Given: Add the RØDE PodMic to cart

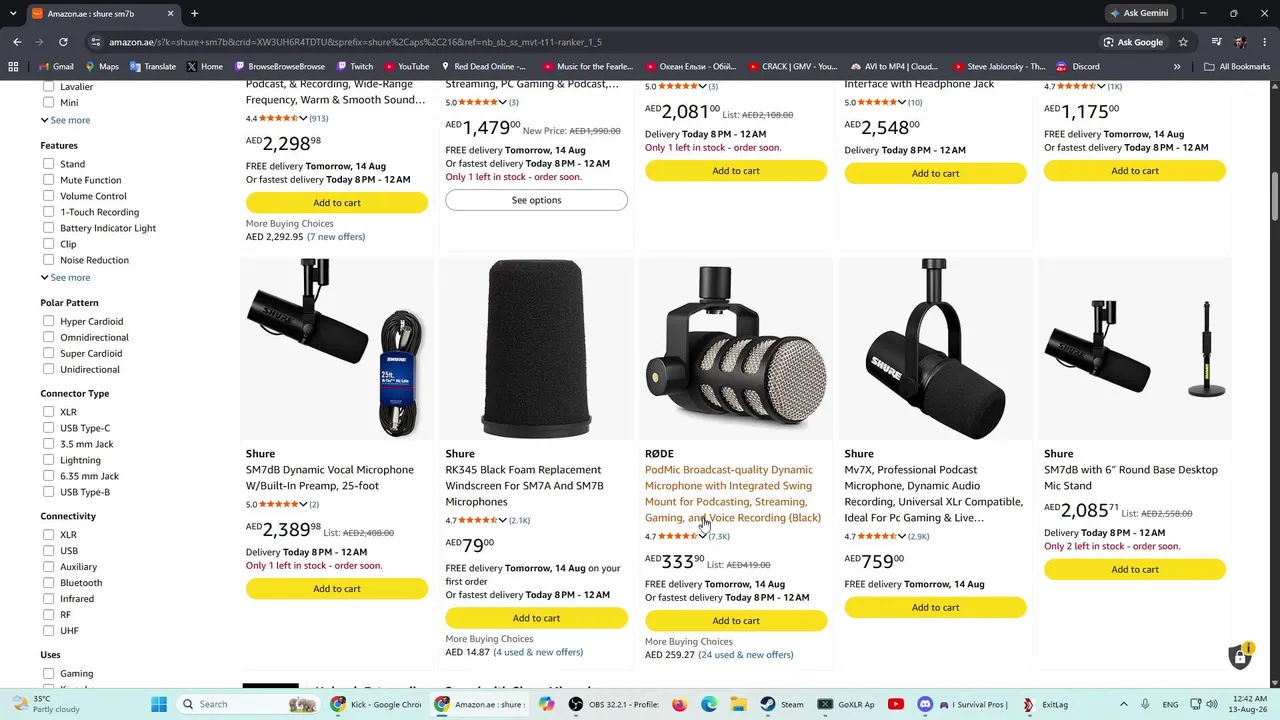Looking at the screenshot, I should [736, 621].
